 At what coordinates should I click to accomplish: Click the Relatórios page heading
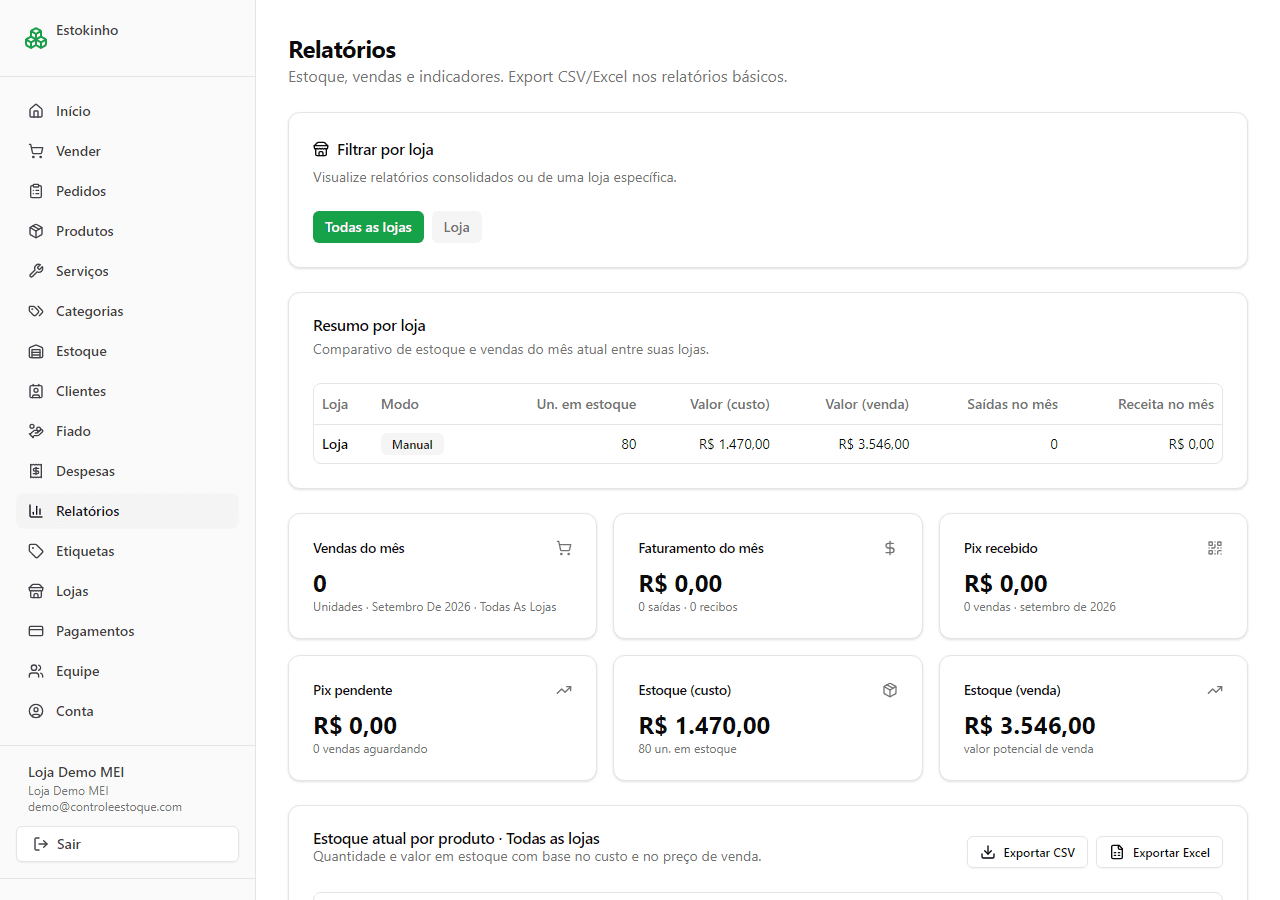point(342,50)
